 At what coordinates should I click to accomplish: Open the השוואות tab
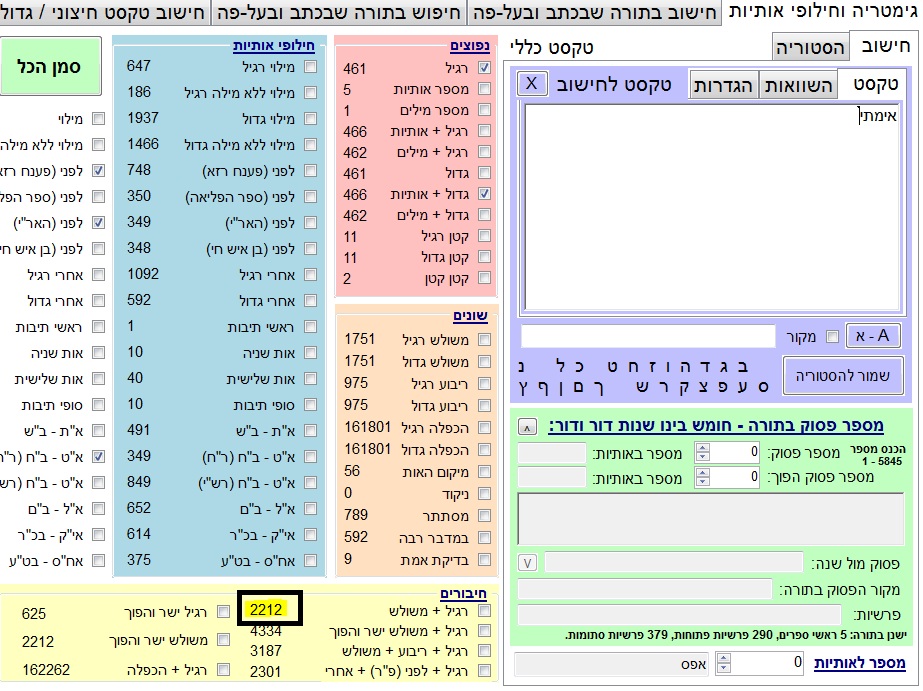coord(799,85)
